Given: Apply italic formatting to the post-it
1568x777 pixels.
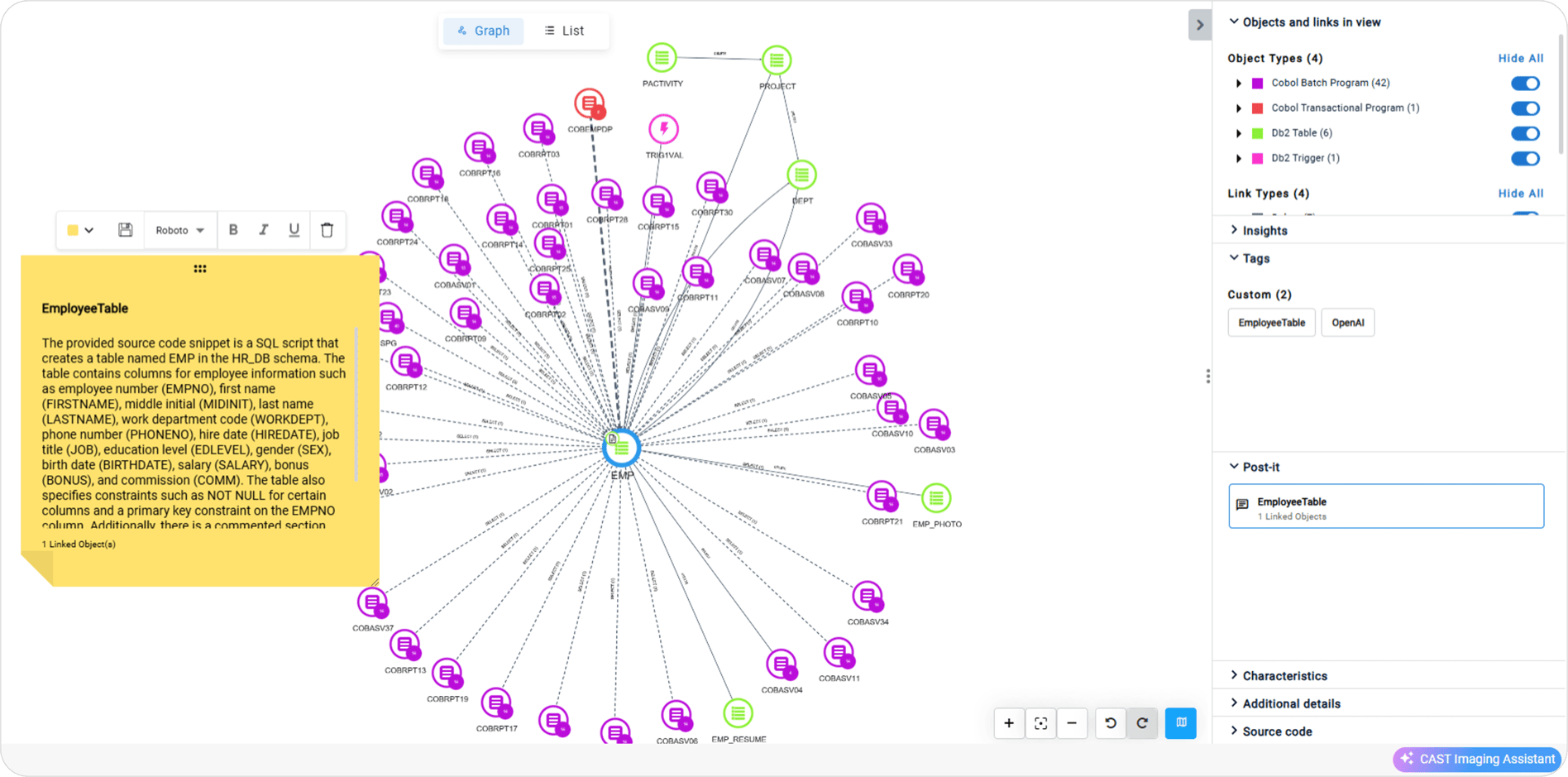Looking at the screenshot, I should pyautogui.click(x=264, y=230).
